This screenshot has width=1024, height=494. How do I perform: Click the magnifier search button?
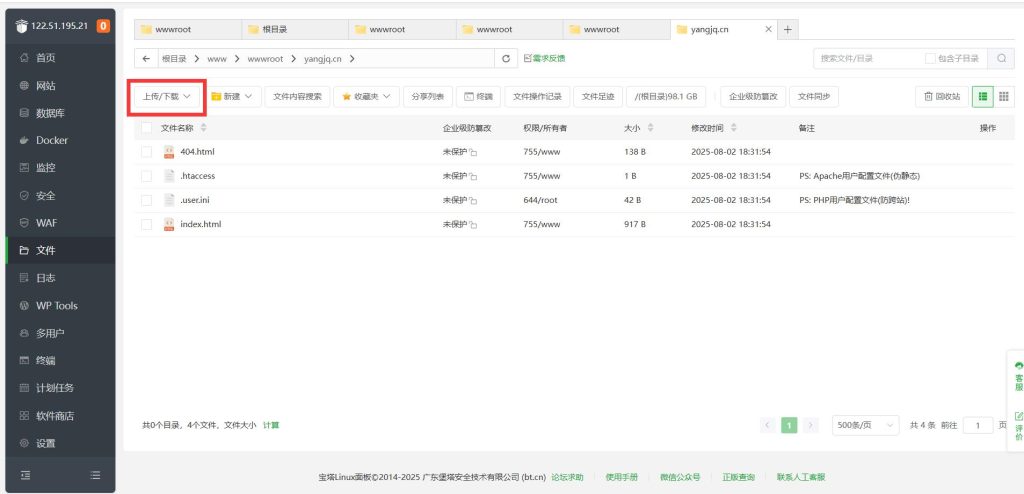pyautogui.click(x=1001, y=59)
